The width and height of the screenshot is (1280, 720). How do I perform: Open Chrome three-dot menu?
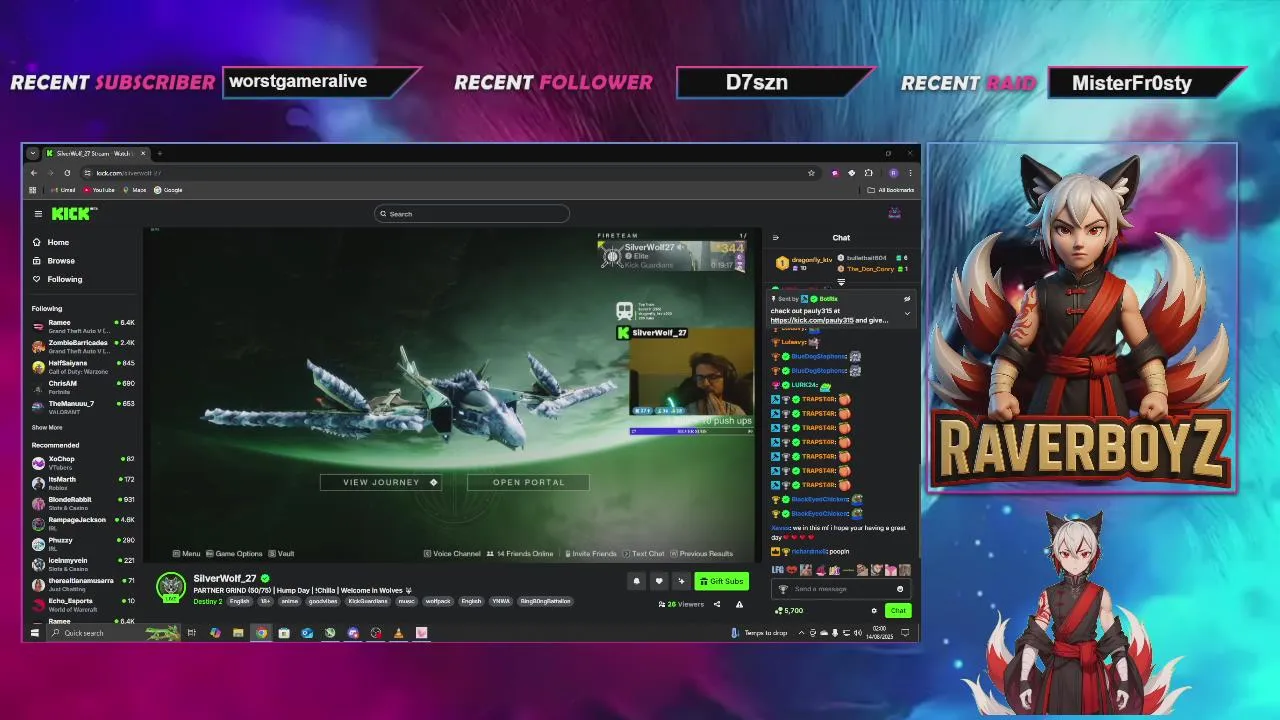pos(910,173)
